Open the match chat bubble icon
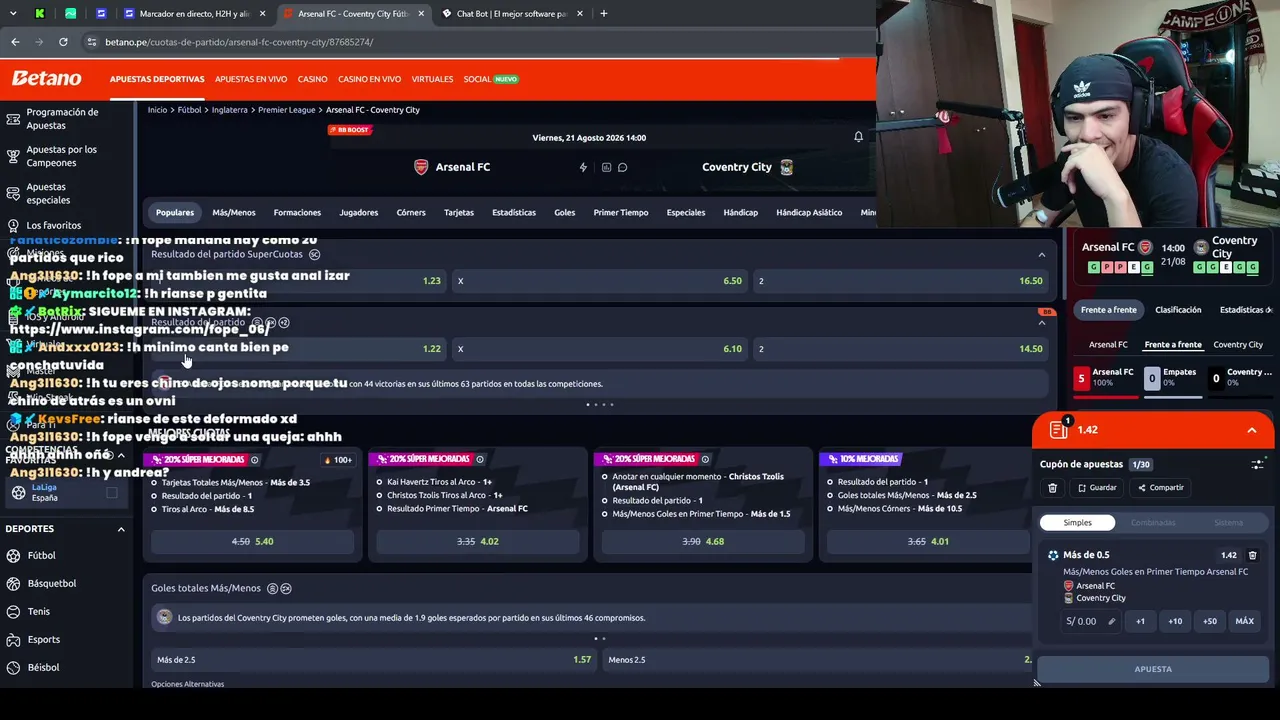 (622, 167)
